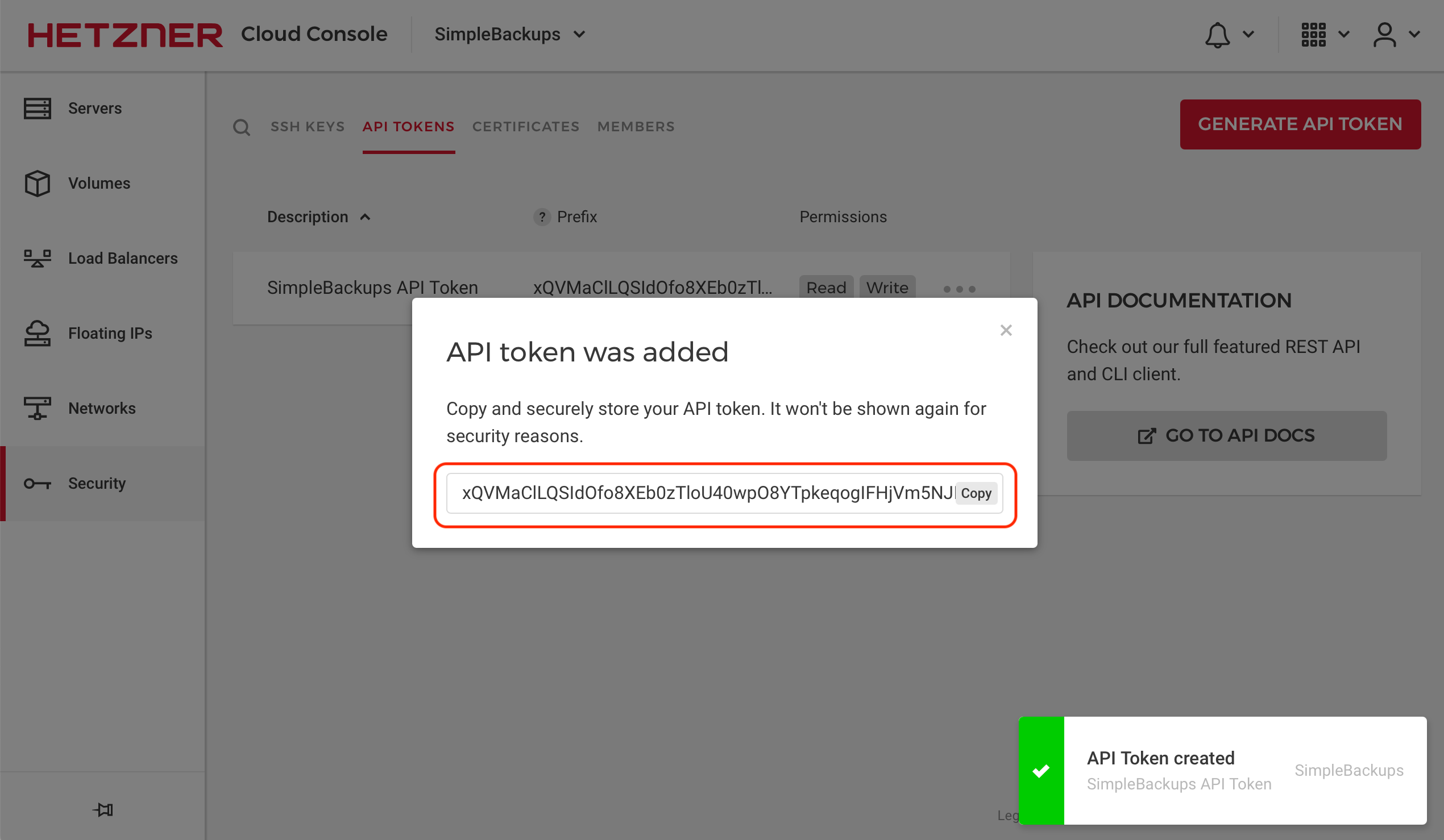Switch to the SSH Keys tab
The width and height of the screenshot is (1444, 840).
[x=308, y=126]
